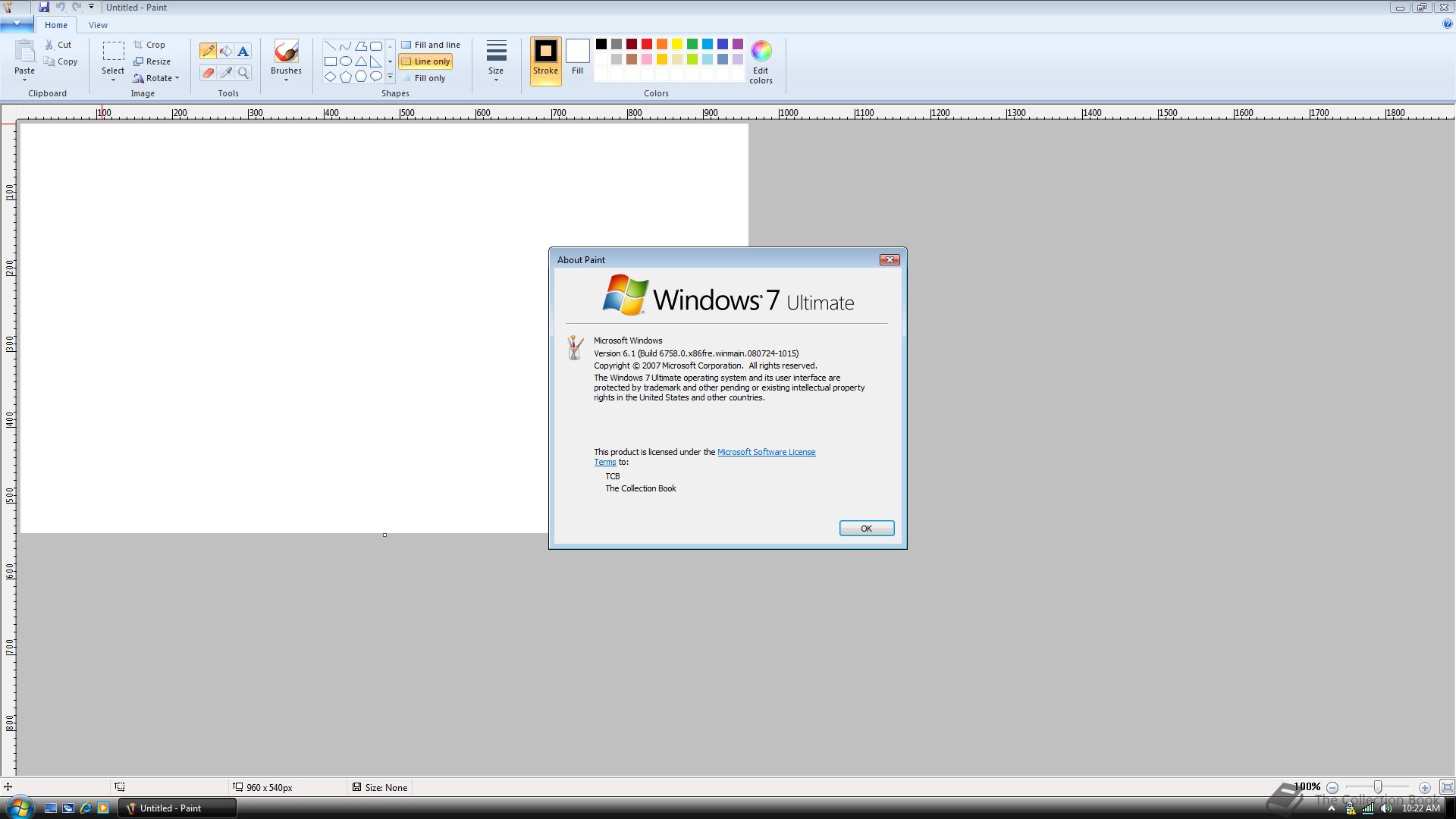Viewport: 1456px width, 819px height.
Task: Launch Internet Explorer from Quick Launch
Action: coord(86,808)
